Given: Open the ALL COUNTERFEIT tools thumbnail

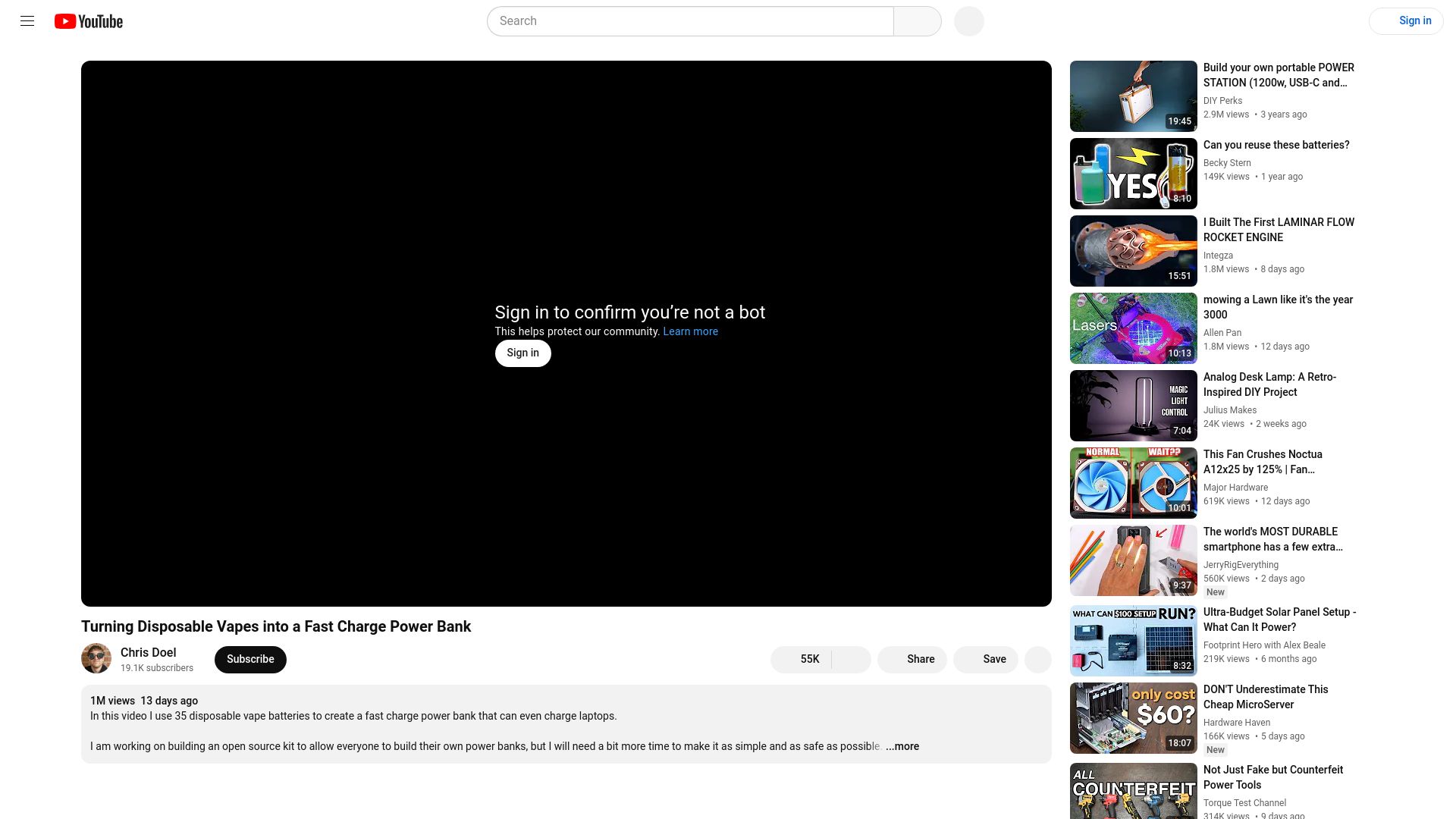Looking at the screenshot, I should coord(1134,791).
